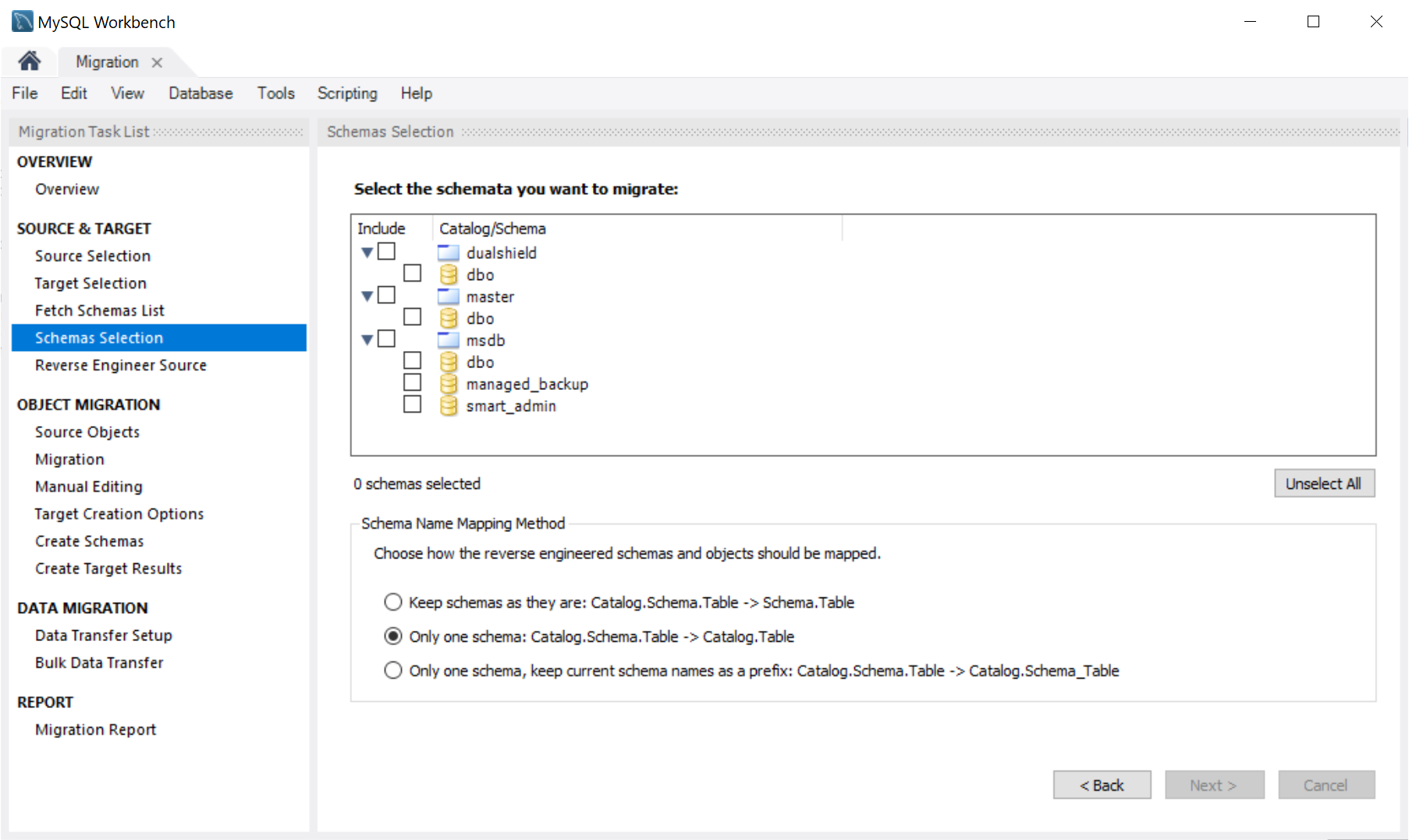Open the Scripting menu
The width and height of the screenshot is (1409, 840).
point(347,94)
